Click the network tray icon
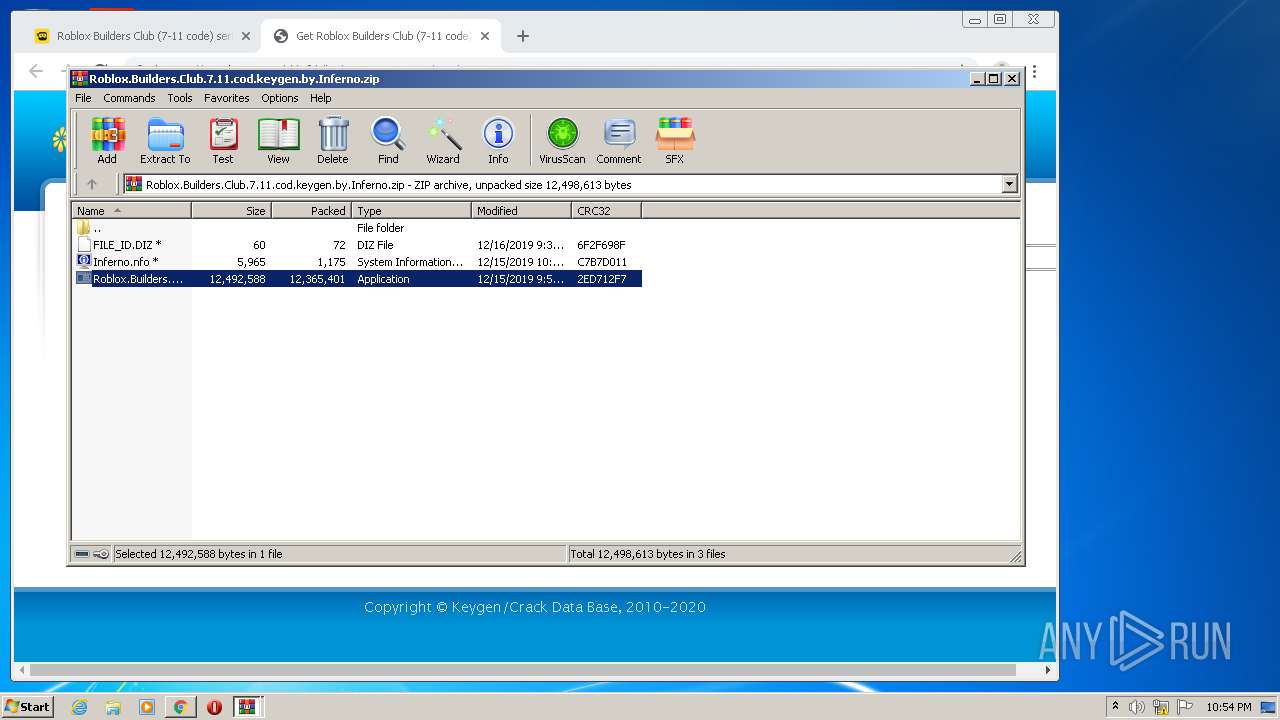This screenshot has height=720, width=1280. pos(1161,707)
